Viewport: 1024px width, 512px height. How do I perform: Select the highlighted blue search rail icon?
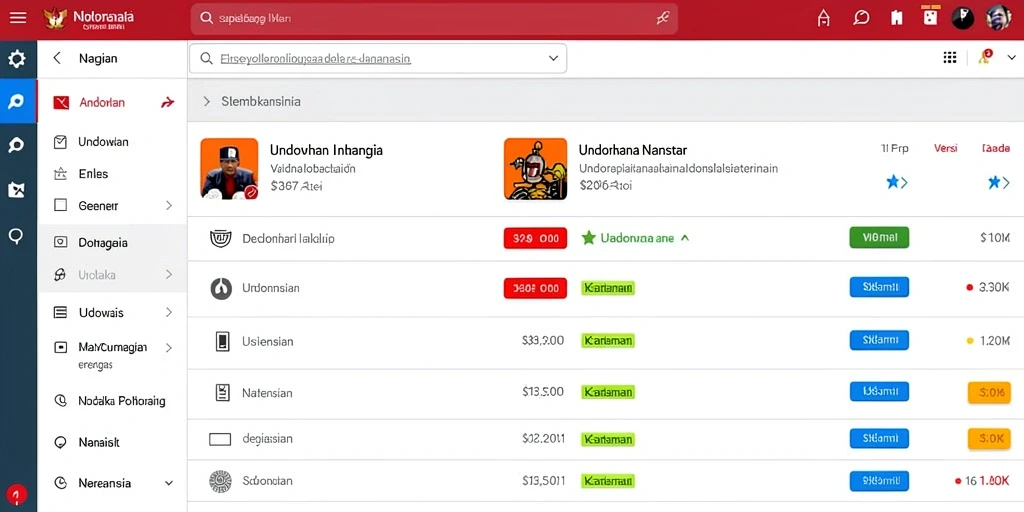click(18, 101)
